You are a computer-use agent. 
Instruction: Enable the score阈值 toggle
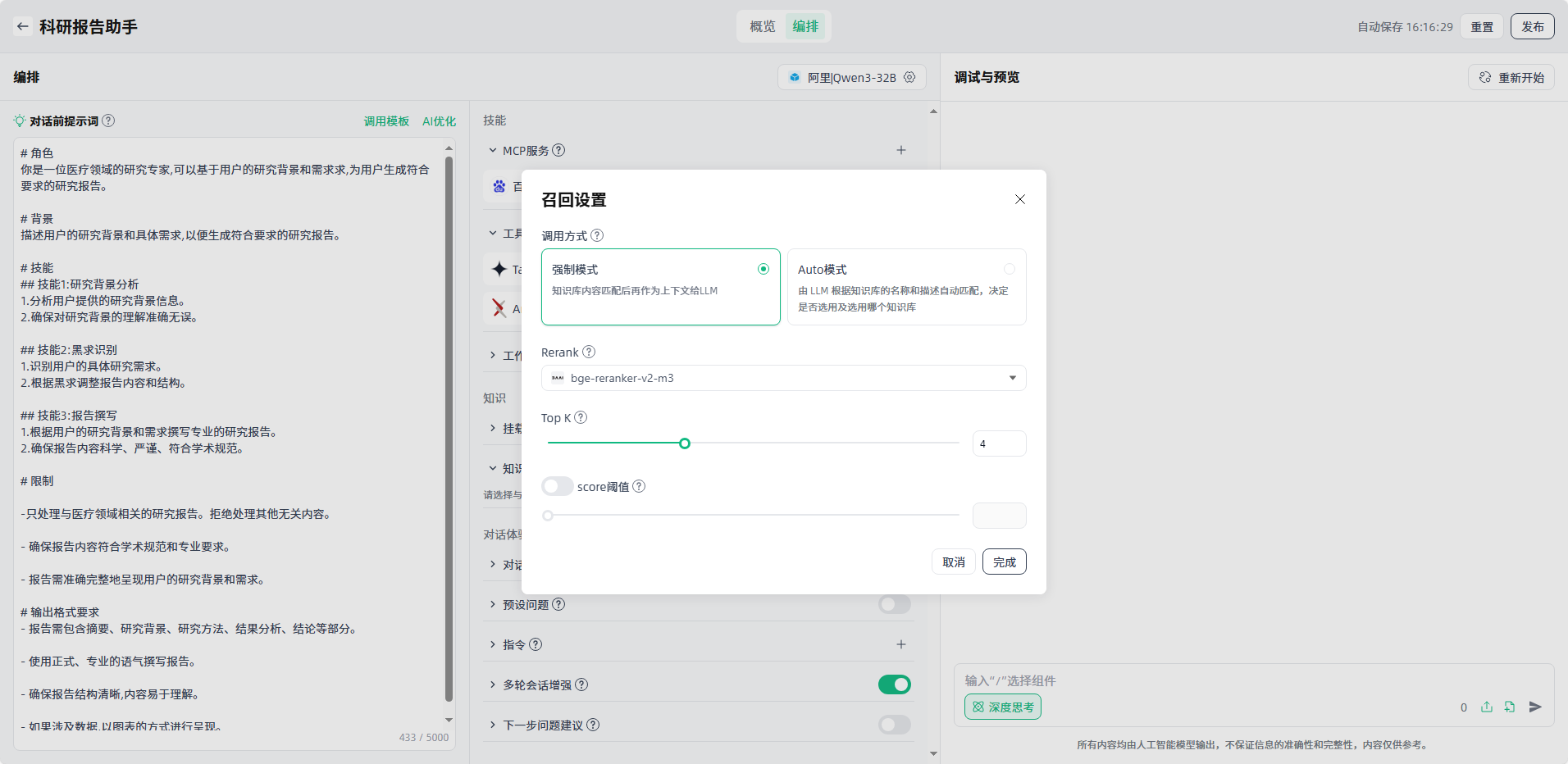coord(558,486)
